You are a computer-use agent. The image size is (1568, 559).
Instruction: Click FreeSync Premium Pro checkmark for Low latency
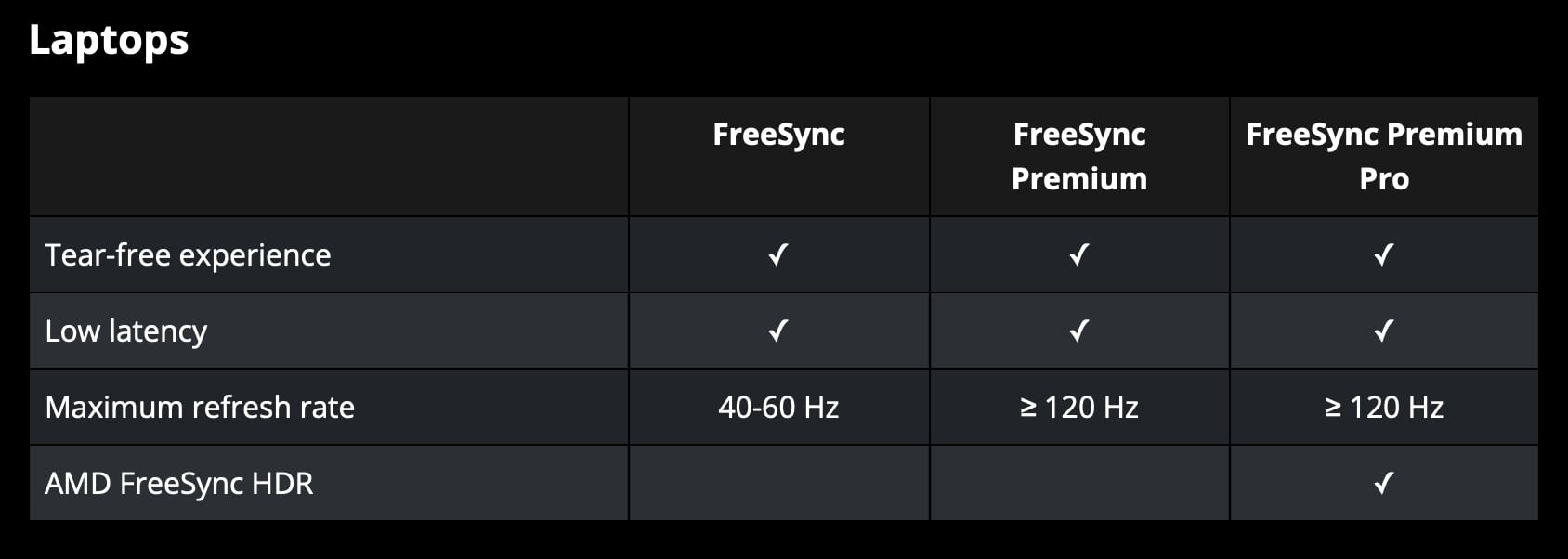(1384, 331)
